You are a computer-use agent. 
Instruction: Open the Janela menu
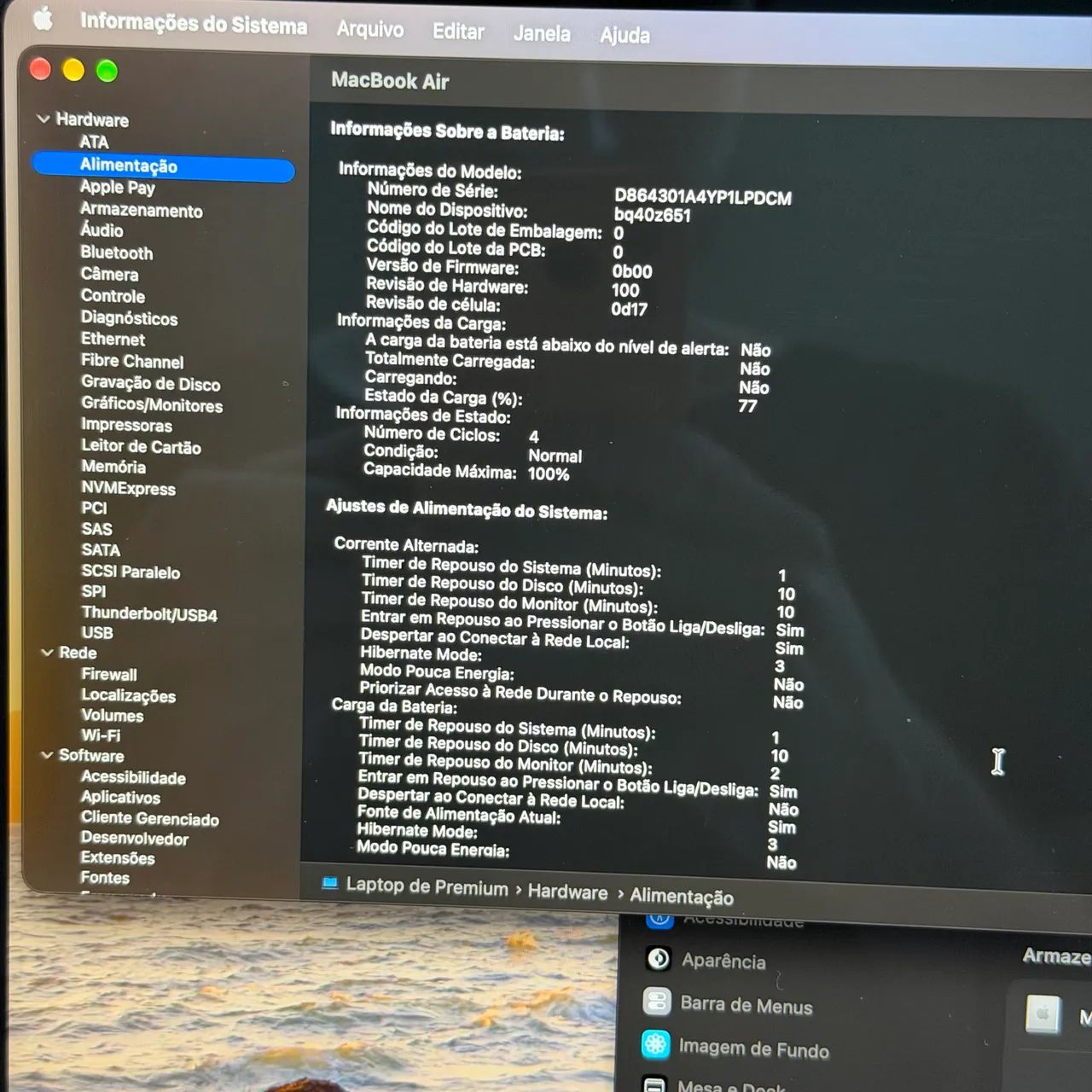pyautogui.click(x=542, y=34)
